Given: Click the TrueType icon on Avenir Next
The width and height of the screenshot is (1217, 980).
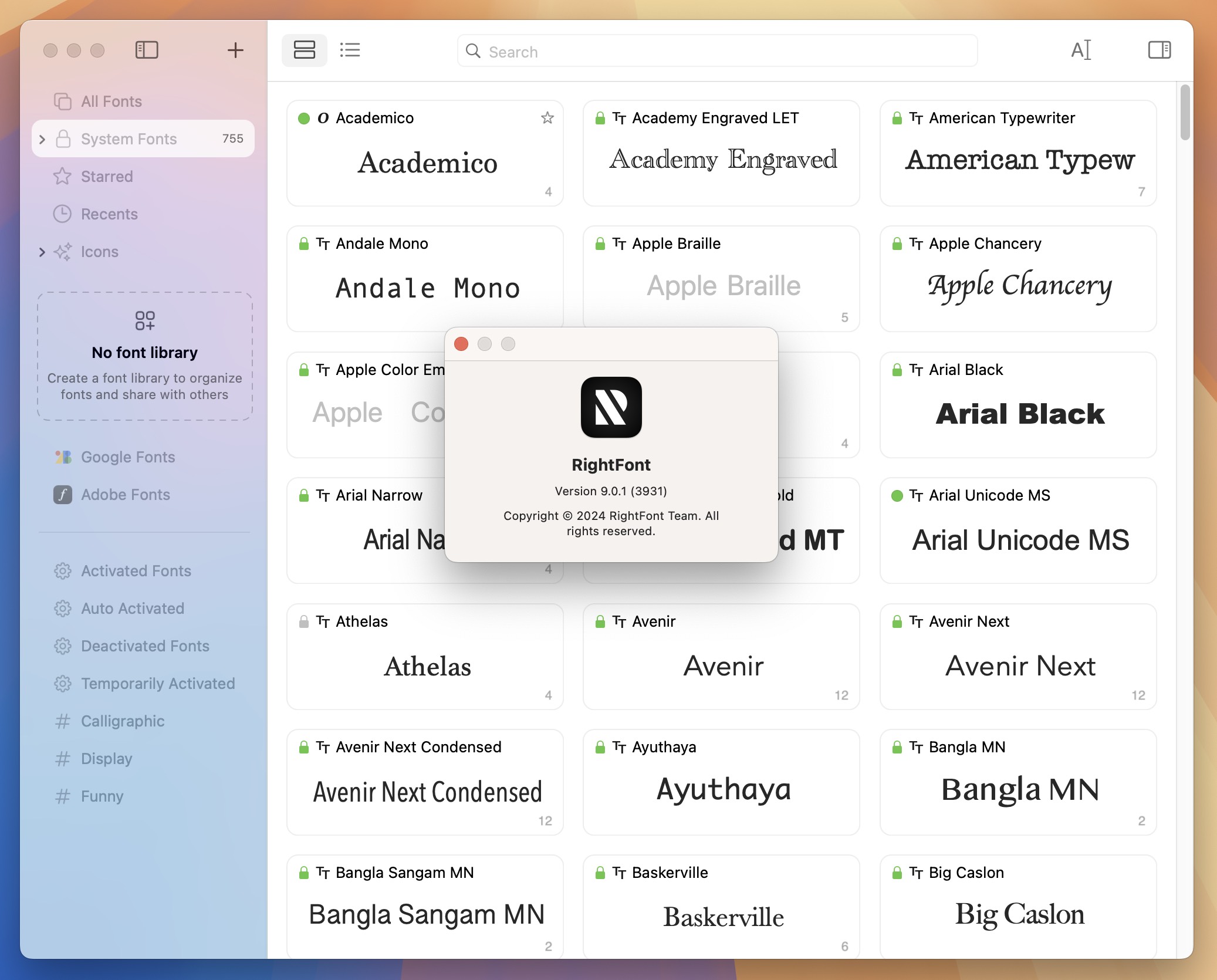Looking at the screenshot, I should coord(916,621).
